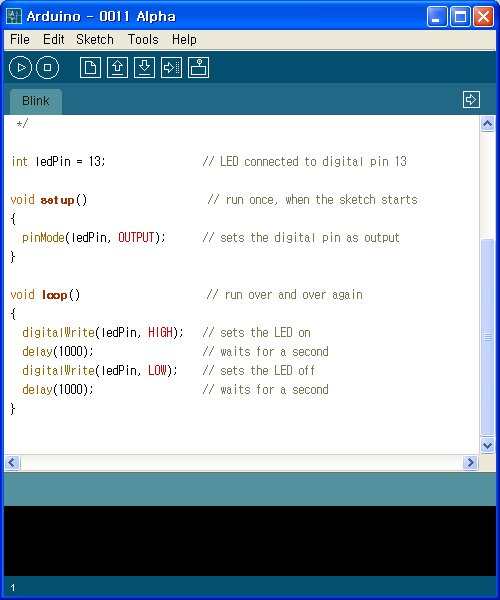
Task: Click the Arduino title bar app icon
Action: click(x=14, y=16)
